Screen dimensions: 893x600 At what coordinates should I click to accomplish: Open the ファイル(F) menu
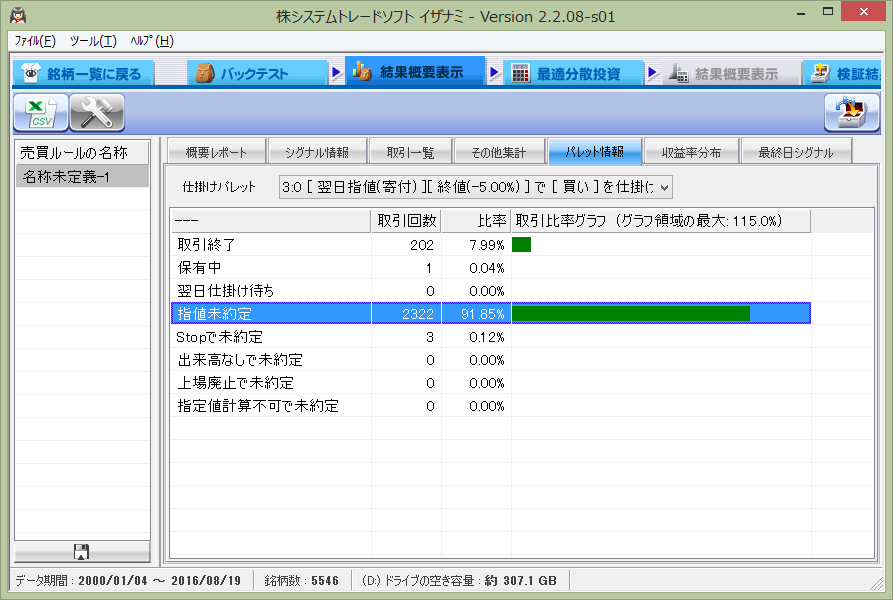click(x=35, y=41)
